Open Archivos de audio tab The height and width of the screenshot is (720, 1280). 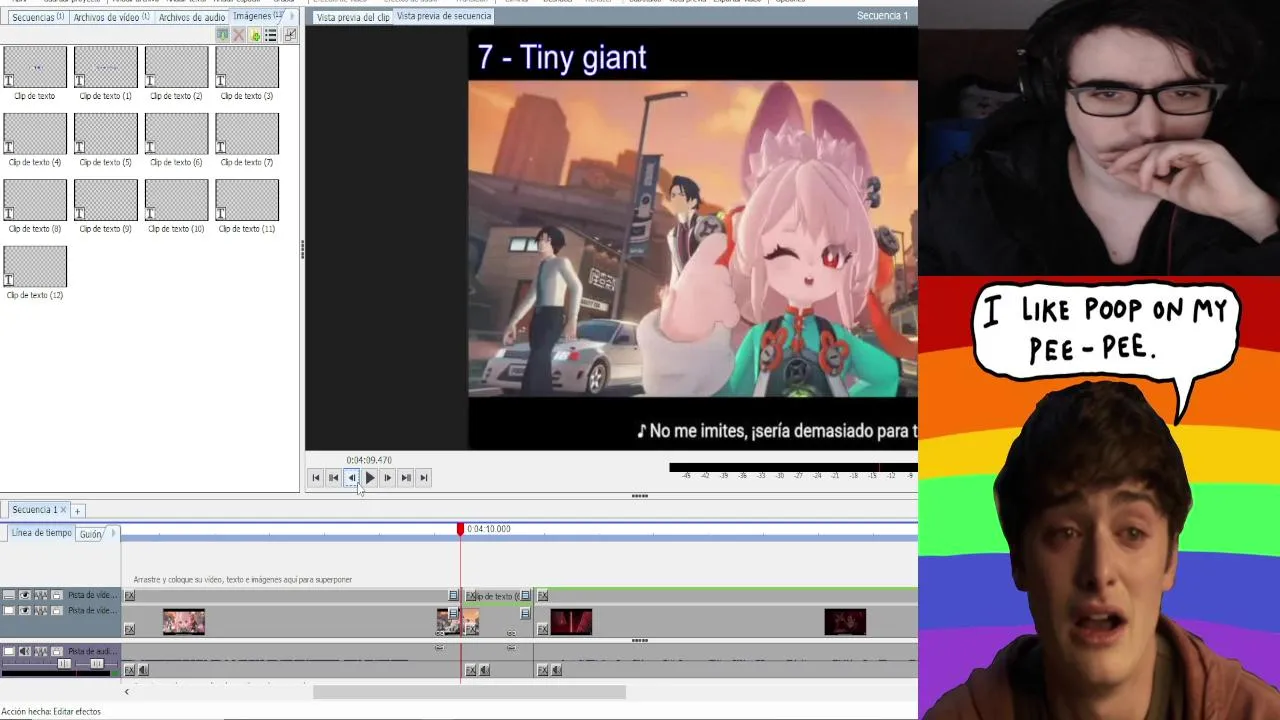click(192, 17)
